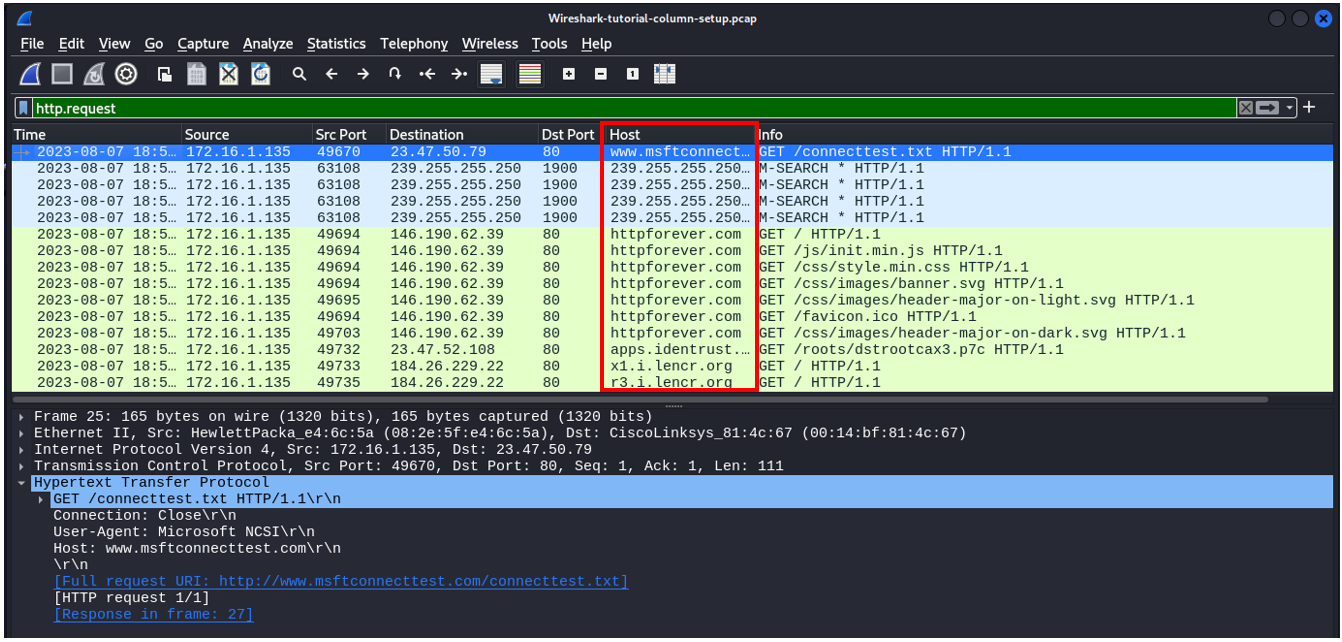The height and width of the screenshot is (642, 1342).
Task: Open the File menu
Action: pyautogui.click(x=32, y=44)
